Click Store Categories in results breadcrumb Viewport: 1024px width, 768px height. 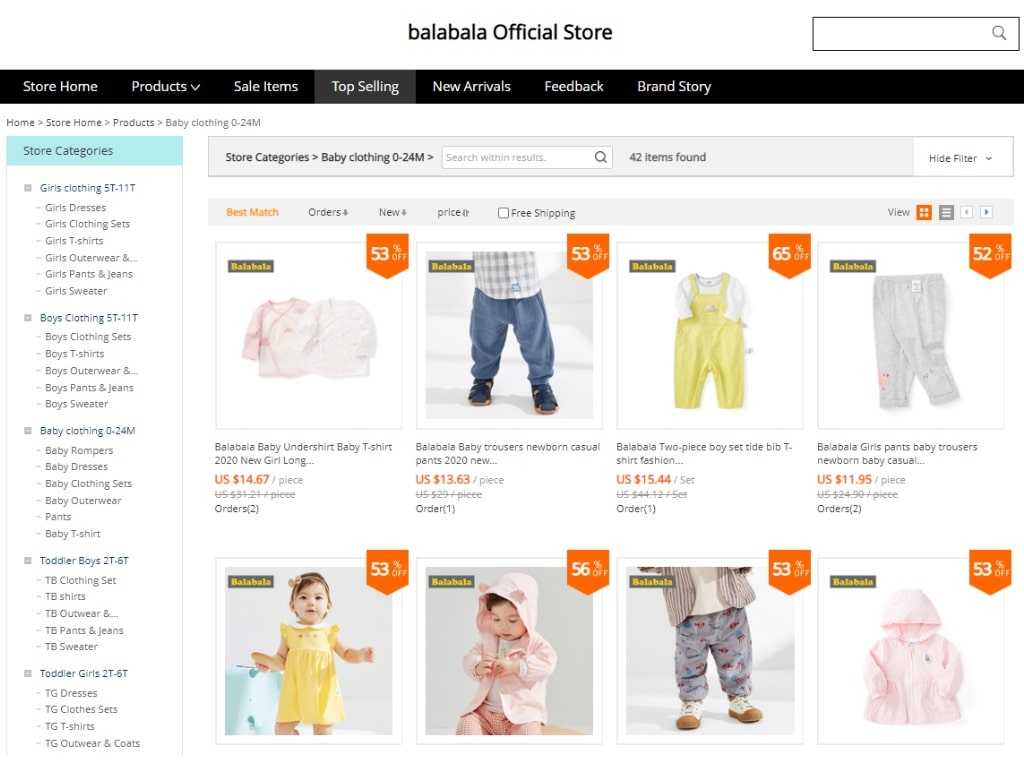266,157
